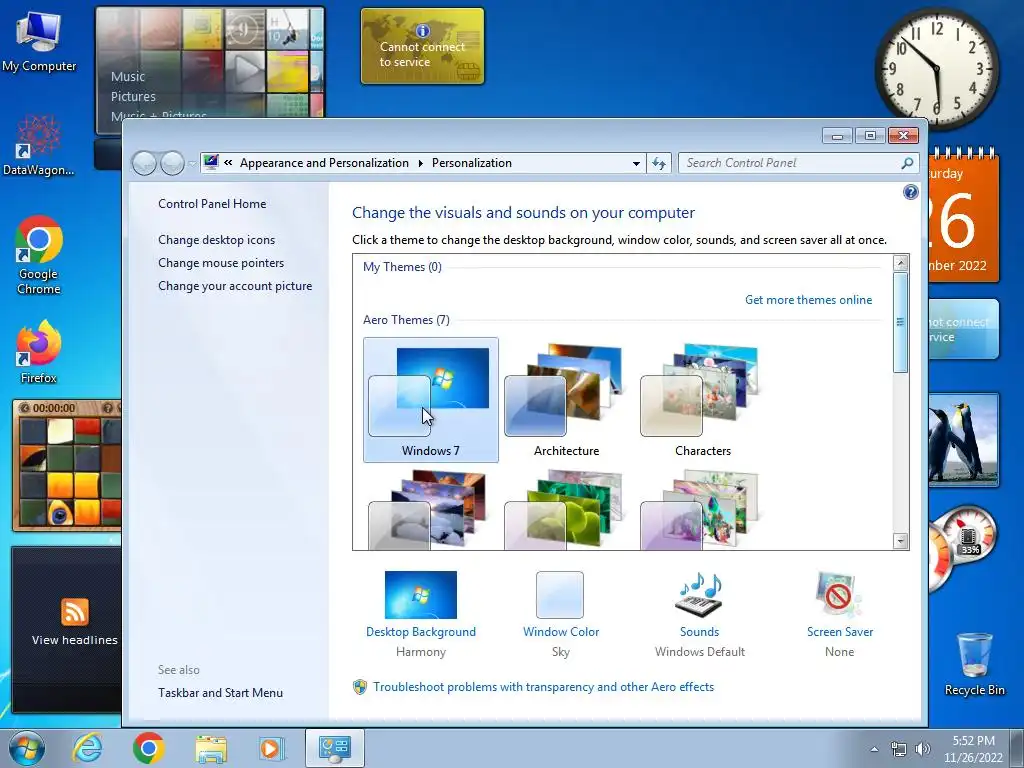This screenshot has height=768, width=1024.
Task: Click Get more themes online
Action: click(x=808, y=300)
